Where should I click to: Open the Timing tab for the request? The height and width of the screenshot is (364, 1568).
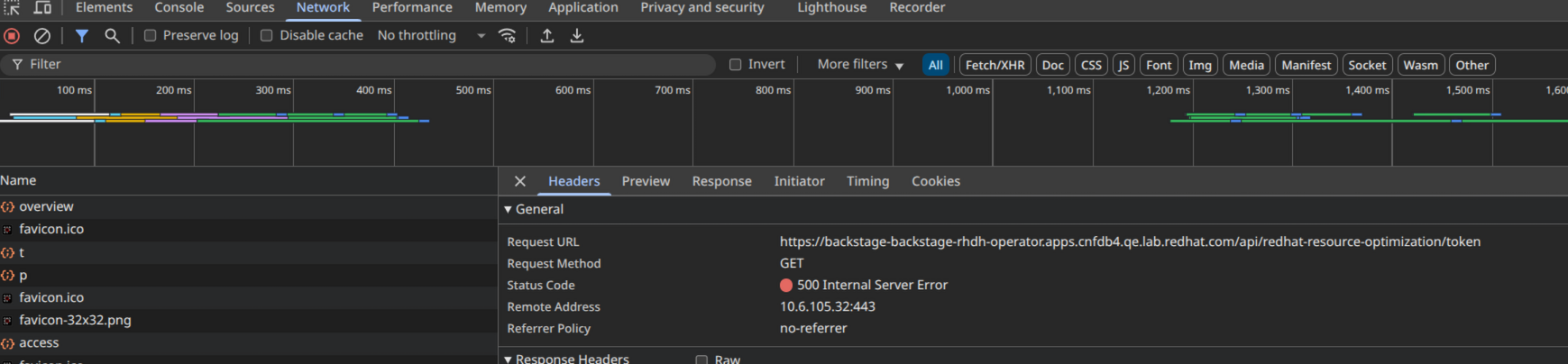coord(867,181)
